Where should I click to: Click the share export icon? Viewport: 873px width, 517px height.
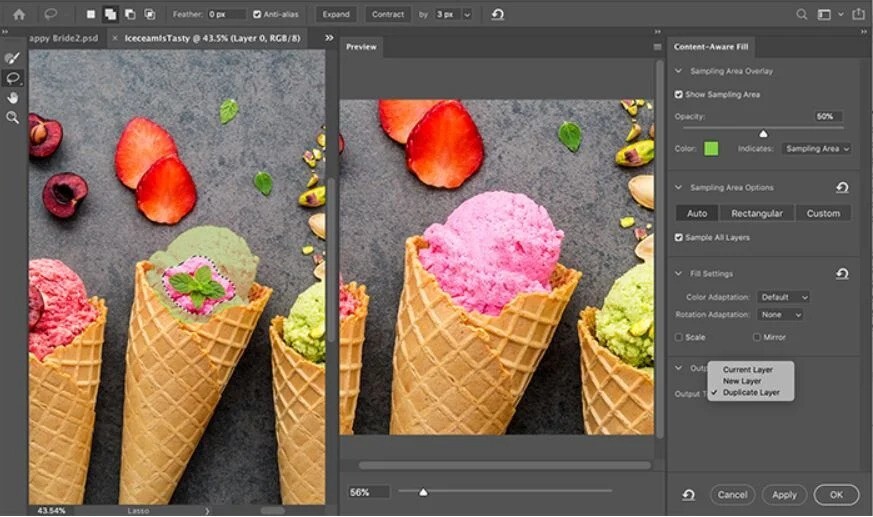point(858,14)
